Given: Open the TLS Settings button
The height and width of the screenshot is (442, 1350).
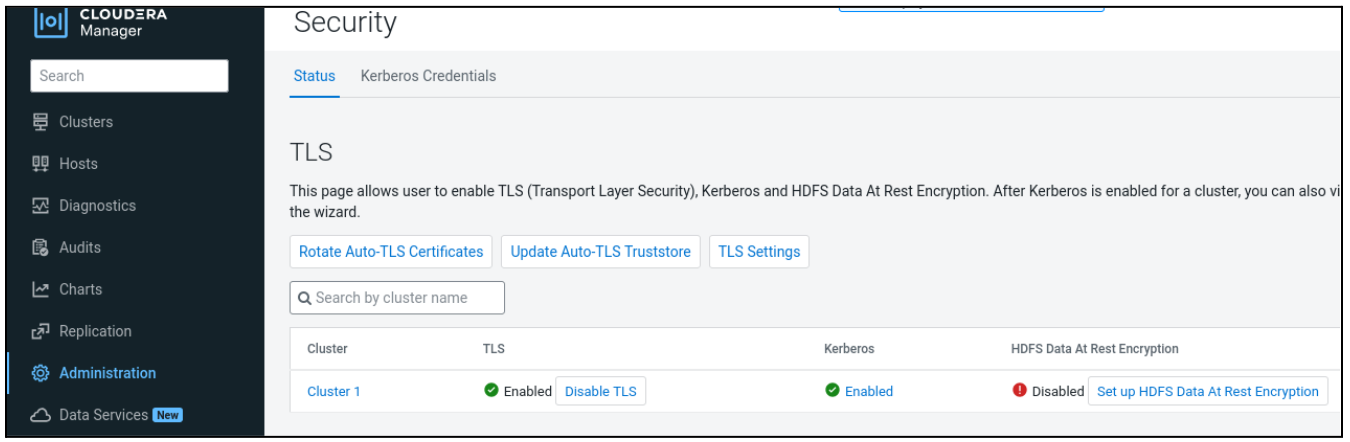Looking at the screenshot, I should point(759,252).
